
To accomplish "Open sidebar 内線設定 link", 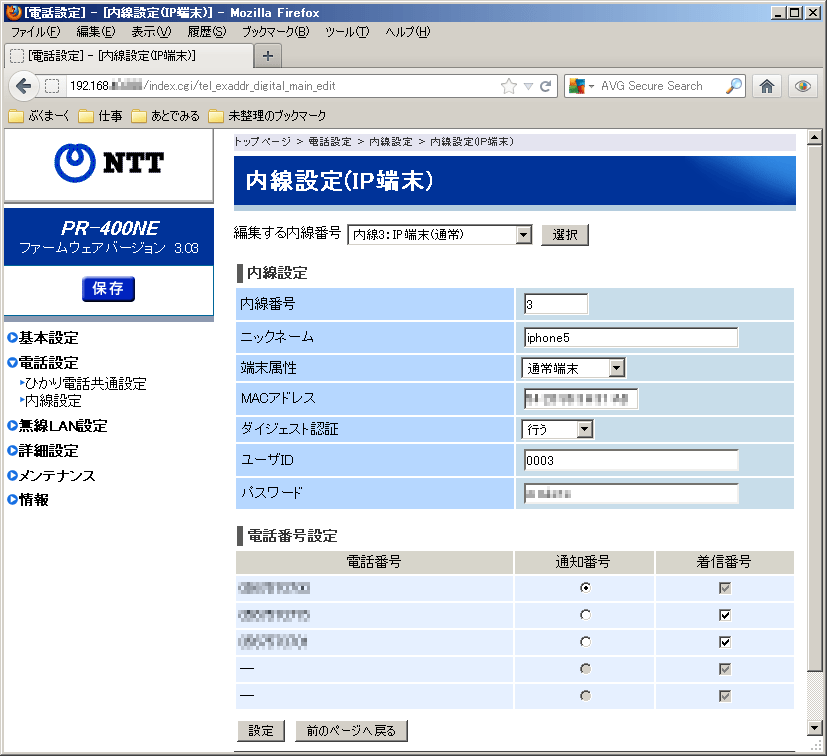I will point(51,401).
